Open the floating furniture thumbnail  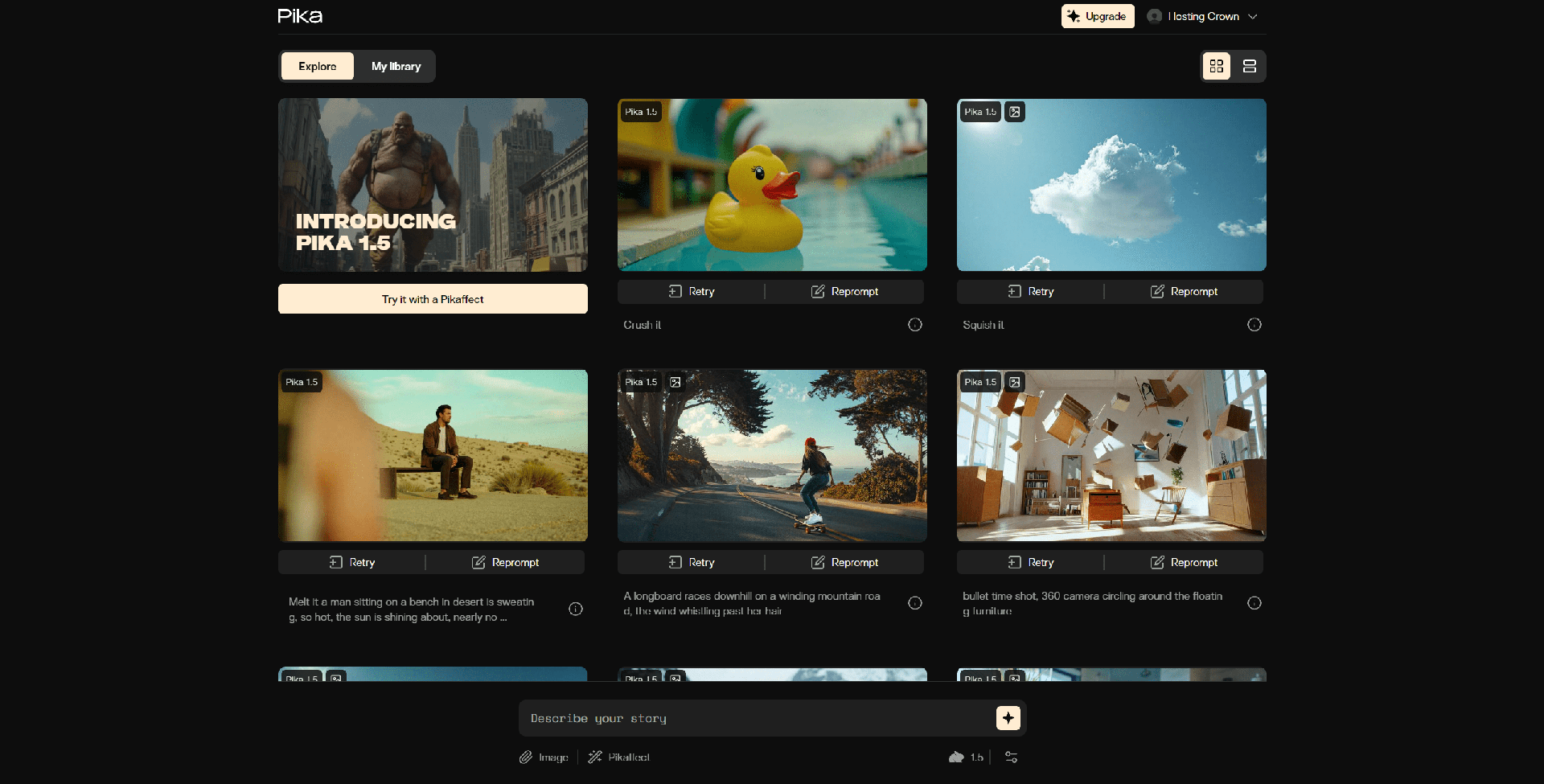[x=1111, y=456]
